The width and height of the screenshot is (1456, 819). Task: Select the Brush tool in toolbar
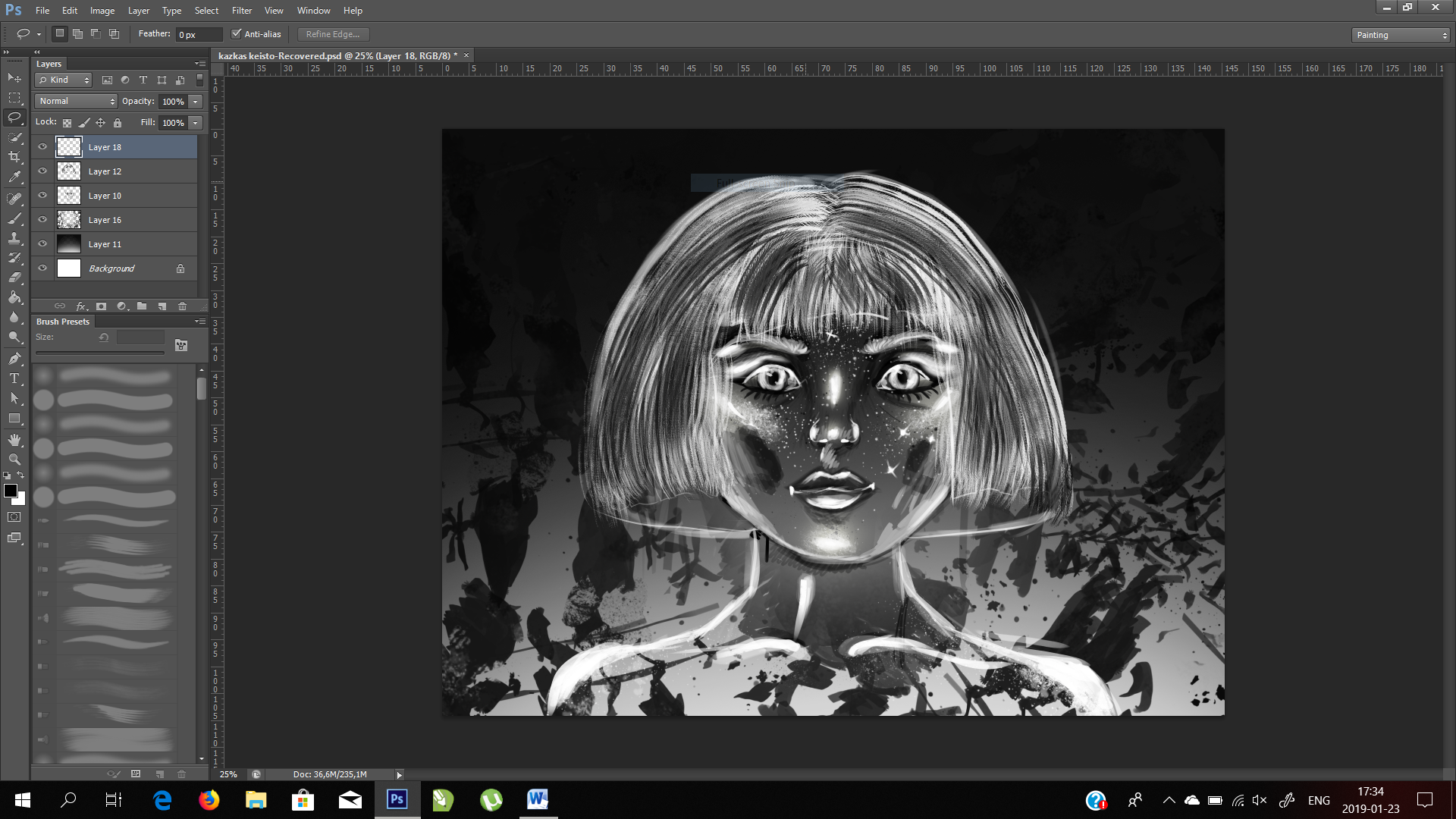(14, 218)
